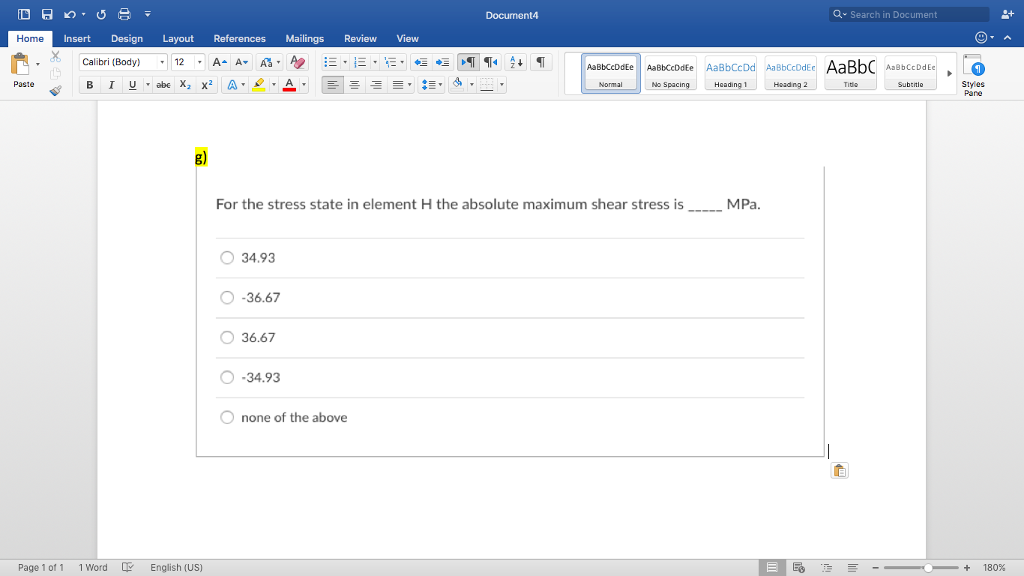
Task: Apply the Normal style
Action: click(611, 73)
